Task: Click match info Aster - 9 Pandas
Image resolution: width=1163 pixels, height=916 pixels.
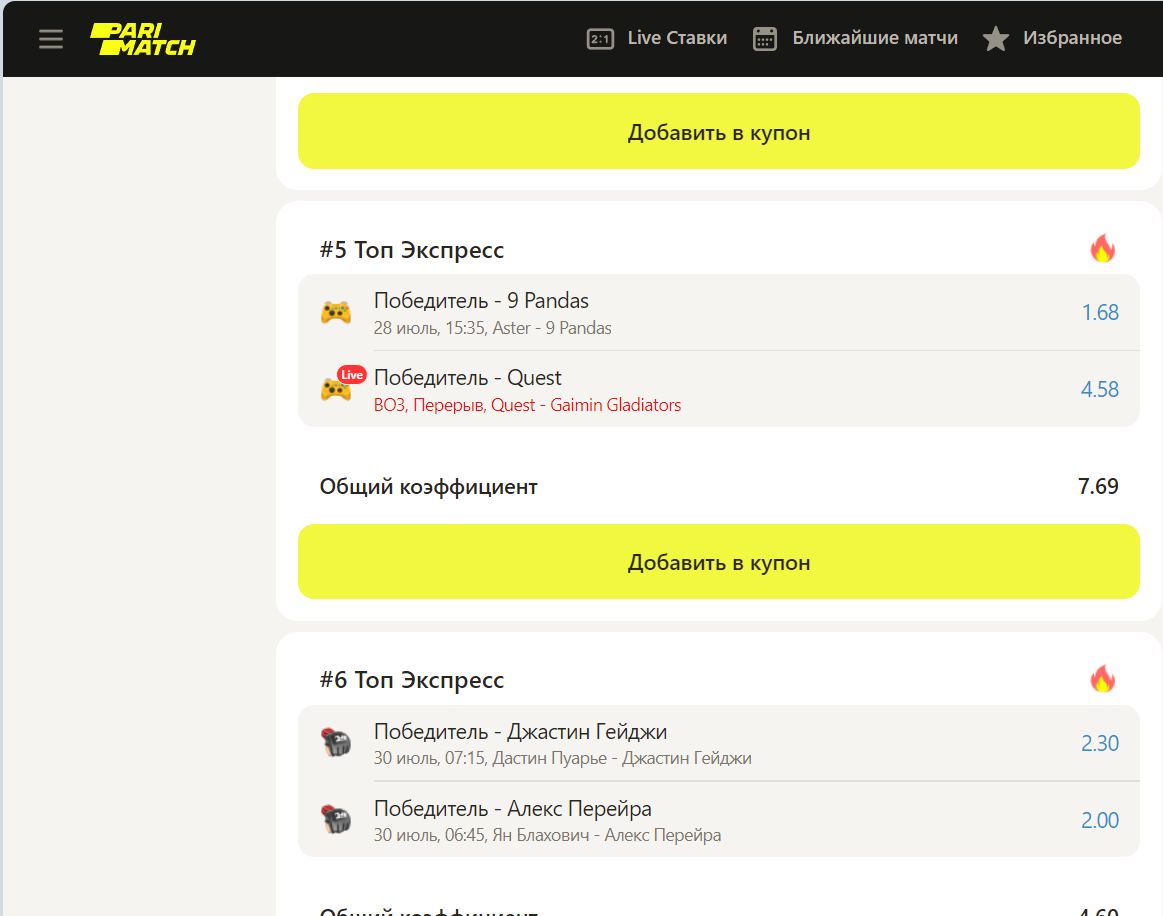Action: 492,328
